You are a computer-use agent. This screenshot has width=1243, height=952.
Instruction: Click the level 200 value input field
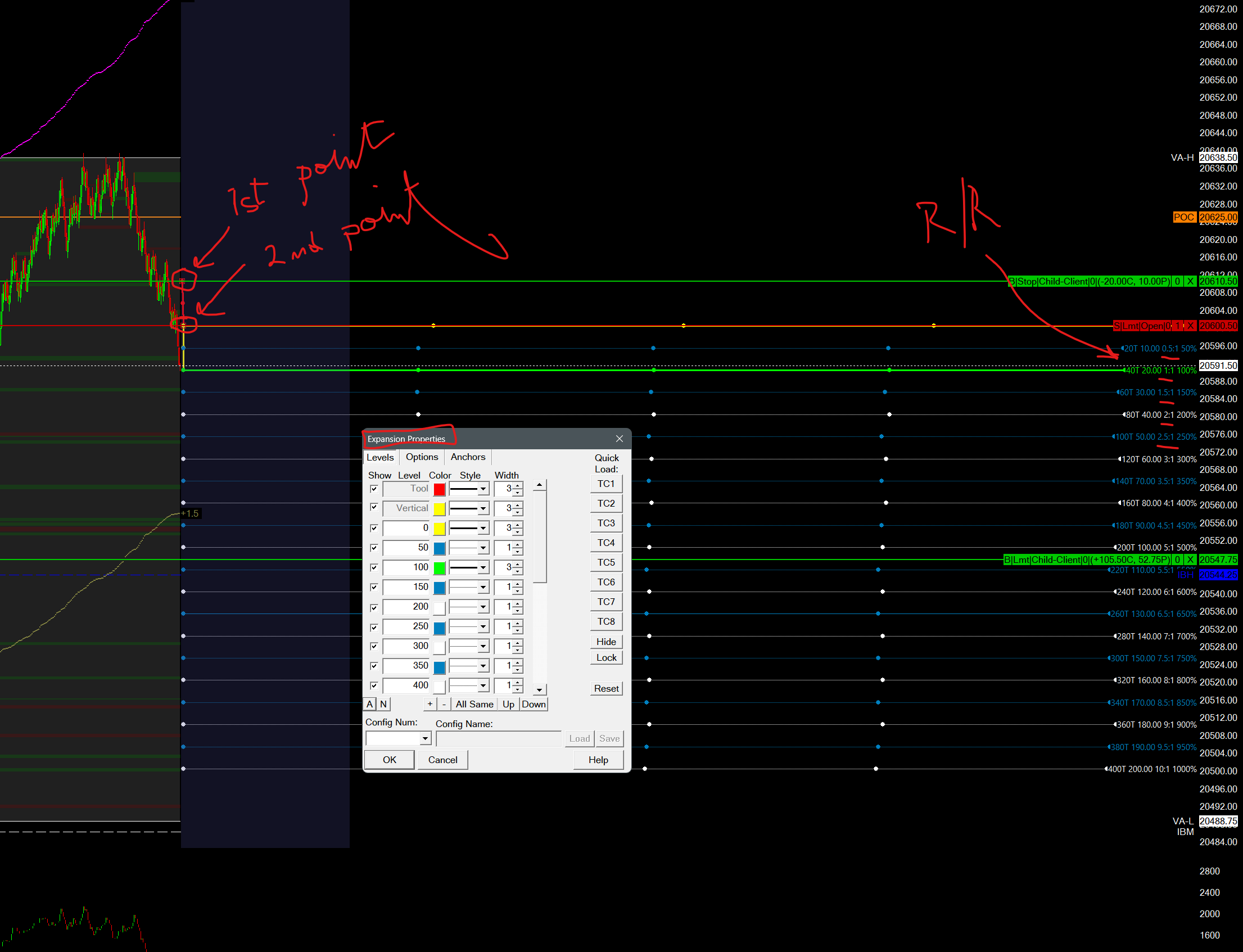pyautogui.click(x=406, y=607)
